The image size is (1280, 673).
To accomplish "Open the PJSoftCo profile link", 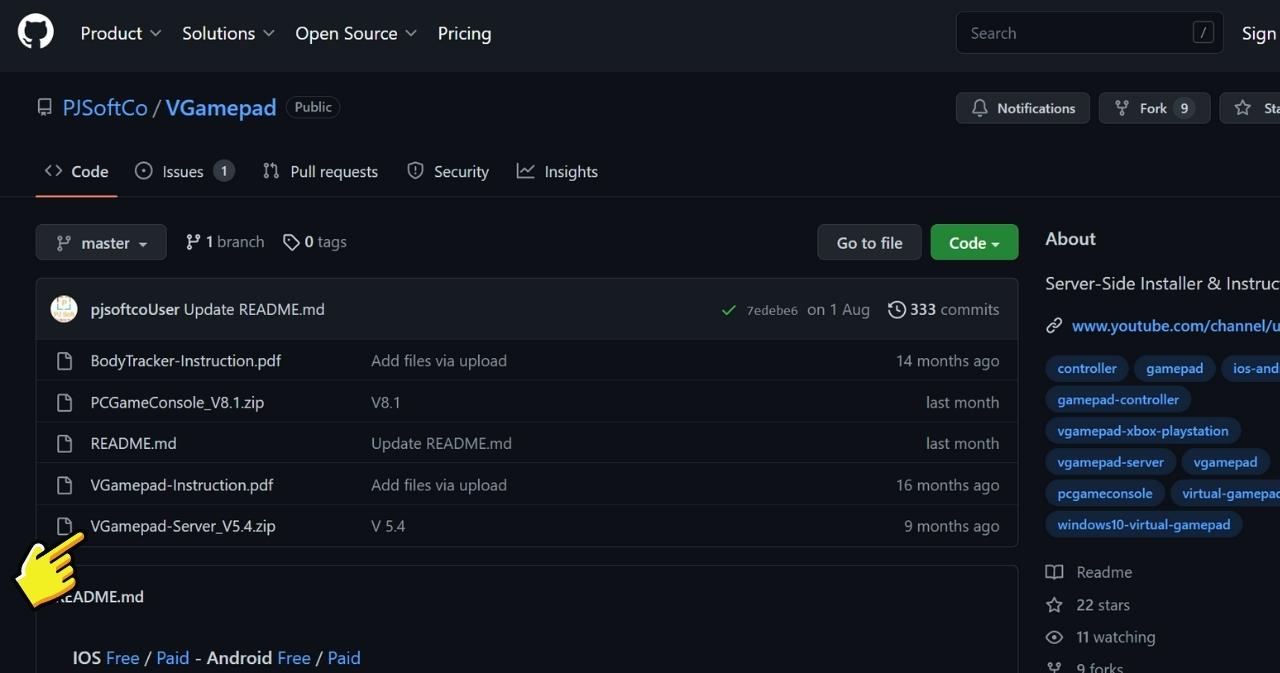I will point(105,107).
